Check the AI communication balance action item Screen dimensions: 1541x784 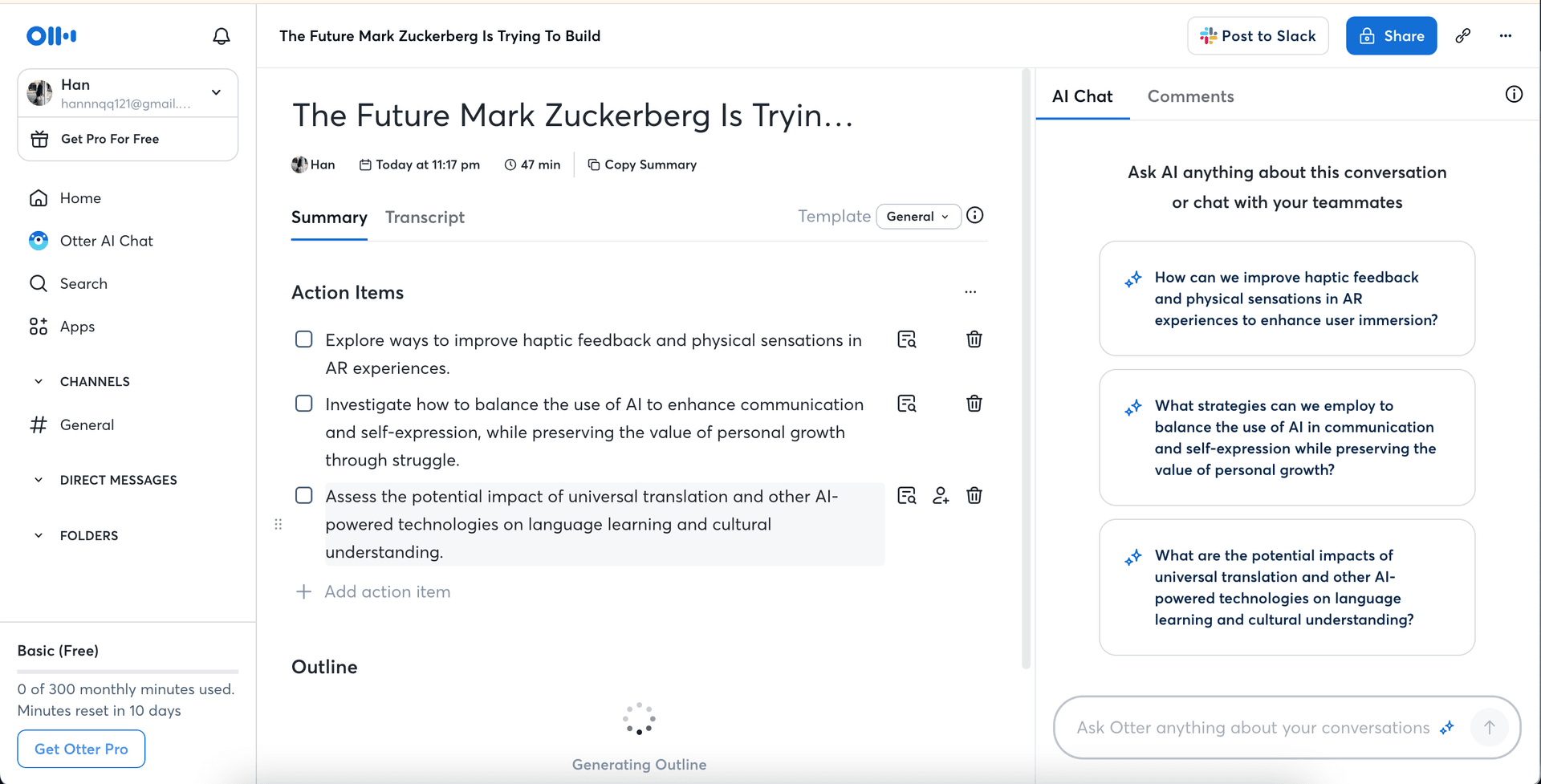304,404
